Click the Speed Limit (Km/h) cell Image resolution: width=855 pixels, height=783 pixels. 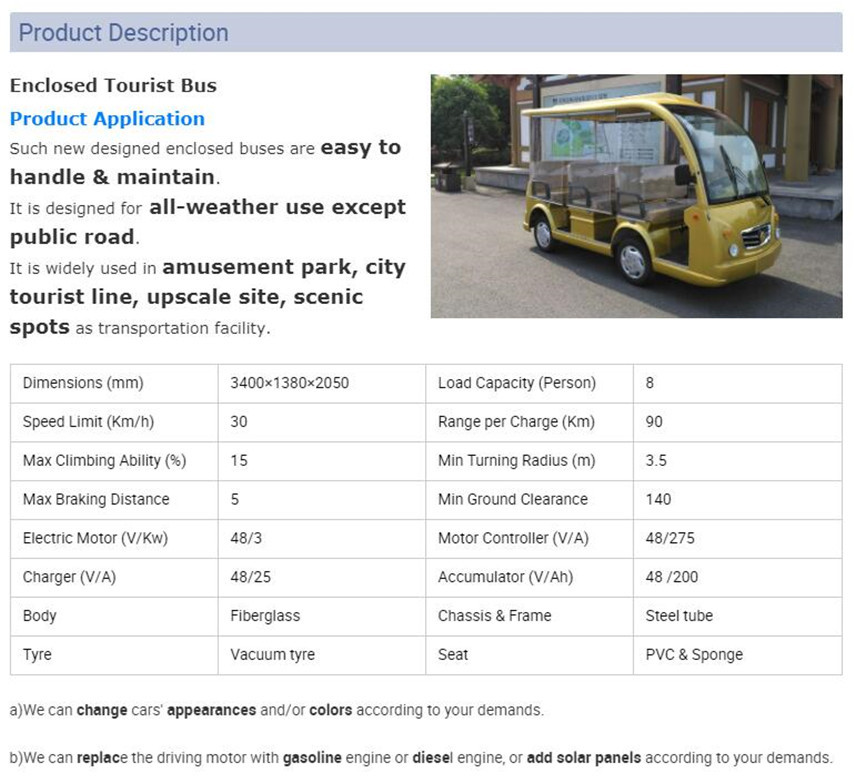pyautogui.click(x=114, y=422)
